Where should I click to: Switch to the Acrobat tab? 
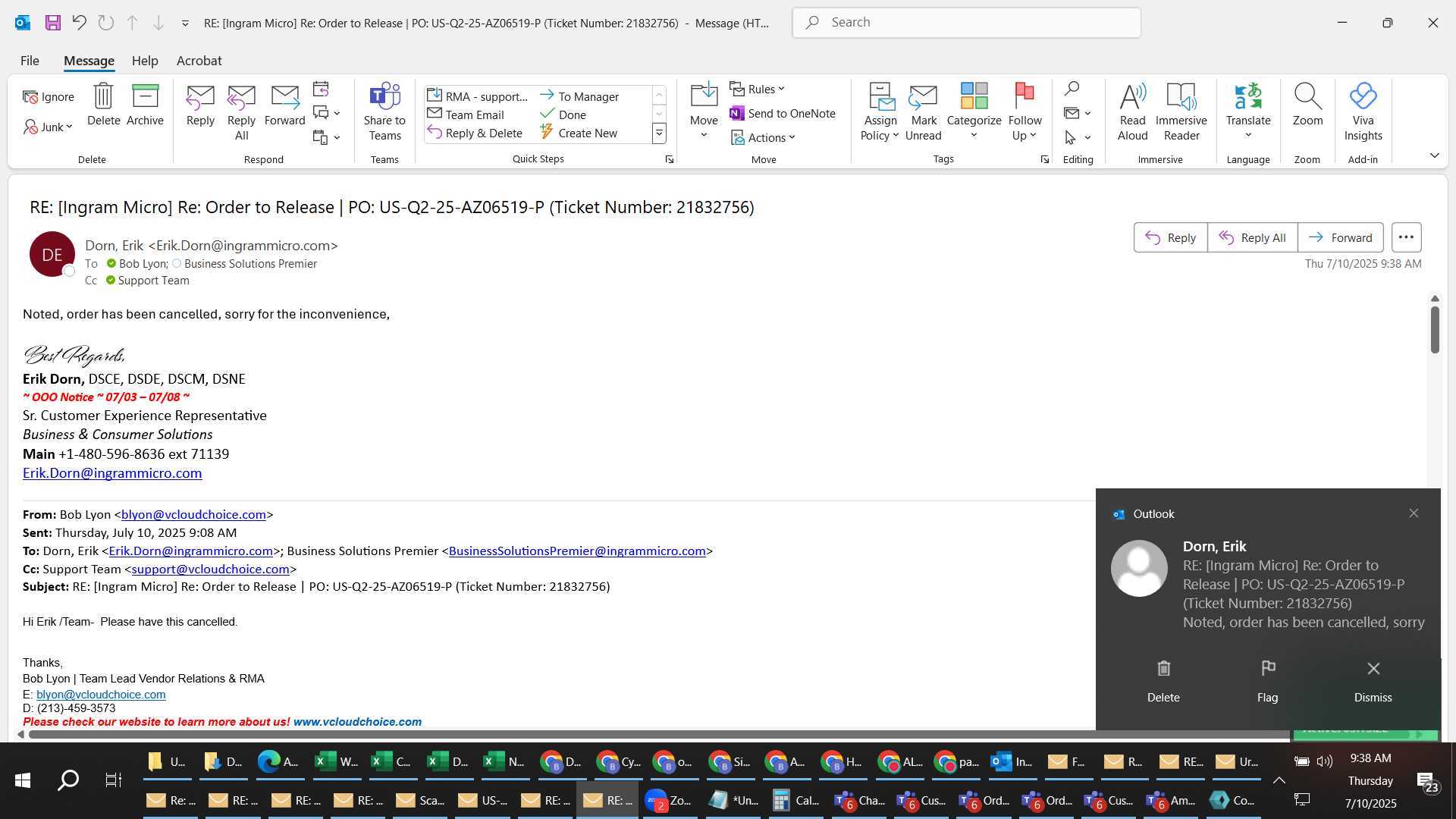tap(199, 61)
